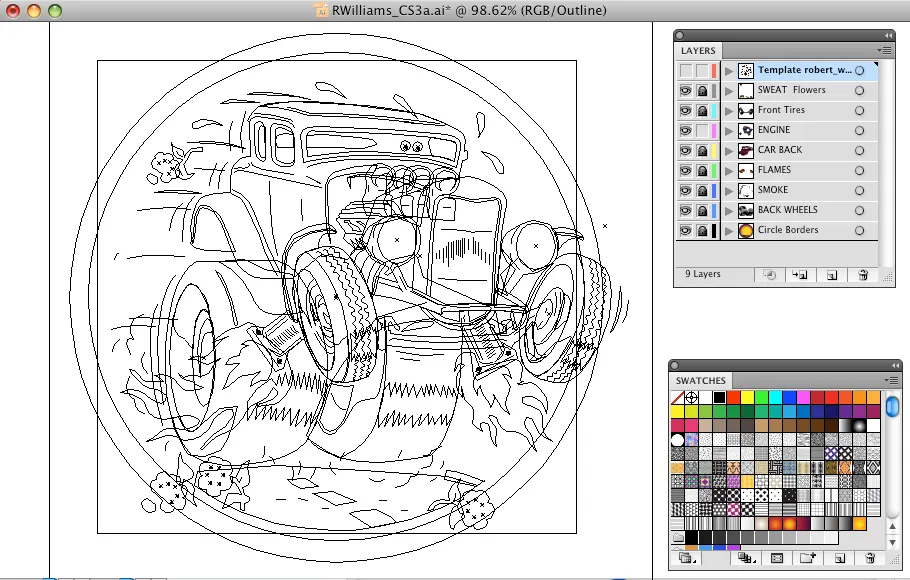Click New Color Group folder icon
This screenshot has height=580, width=910.
(x=808, y=559)
